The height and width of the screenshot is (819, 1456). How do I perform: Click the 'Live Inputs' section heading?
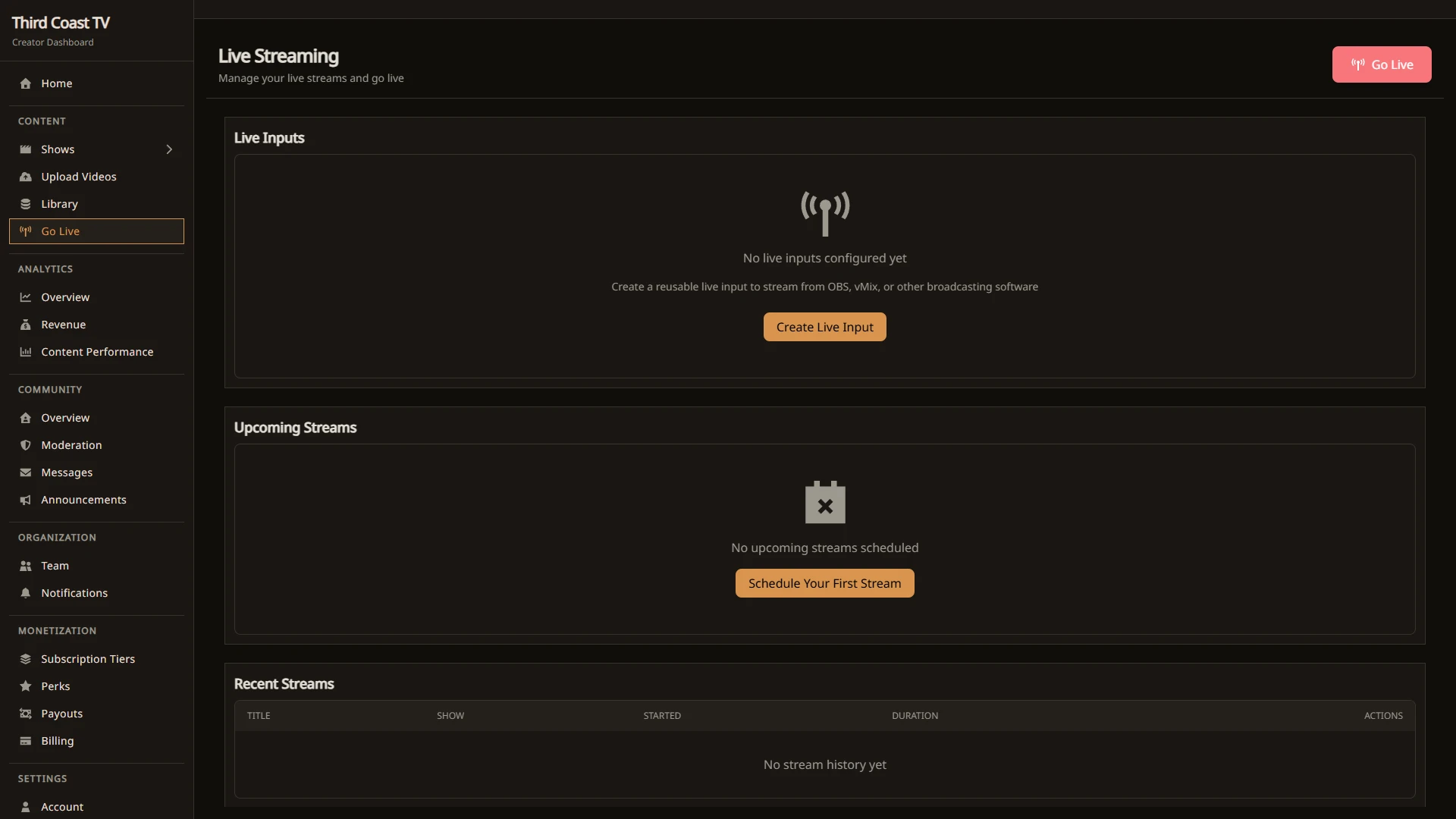click(x=269, y=138)
